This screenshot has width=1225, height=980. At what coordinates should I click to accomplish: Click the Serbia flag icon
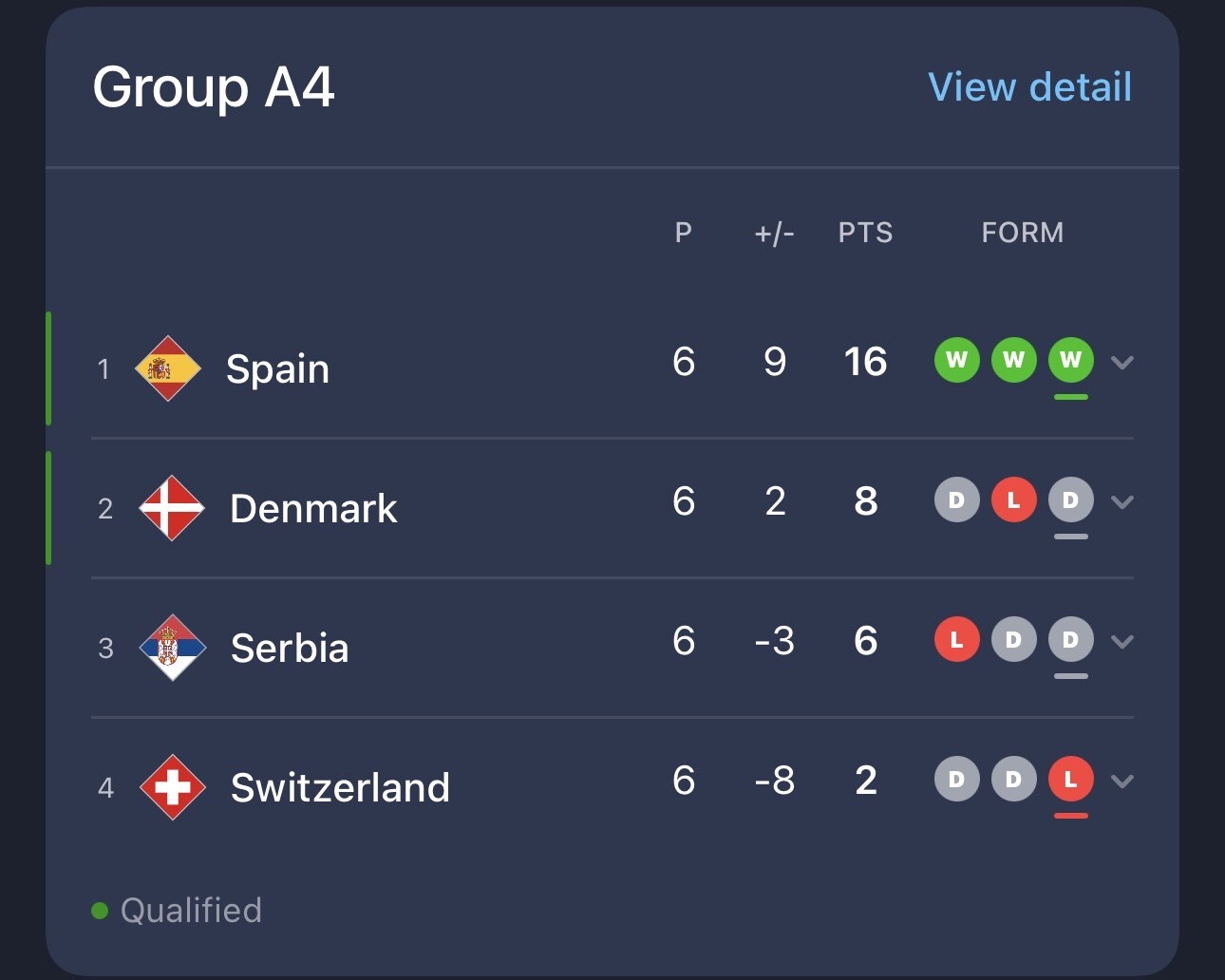(172, 648)
